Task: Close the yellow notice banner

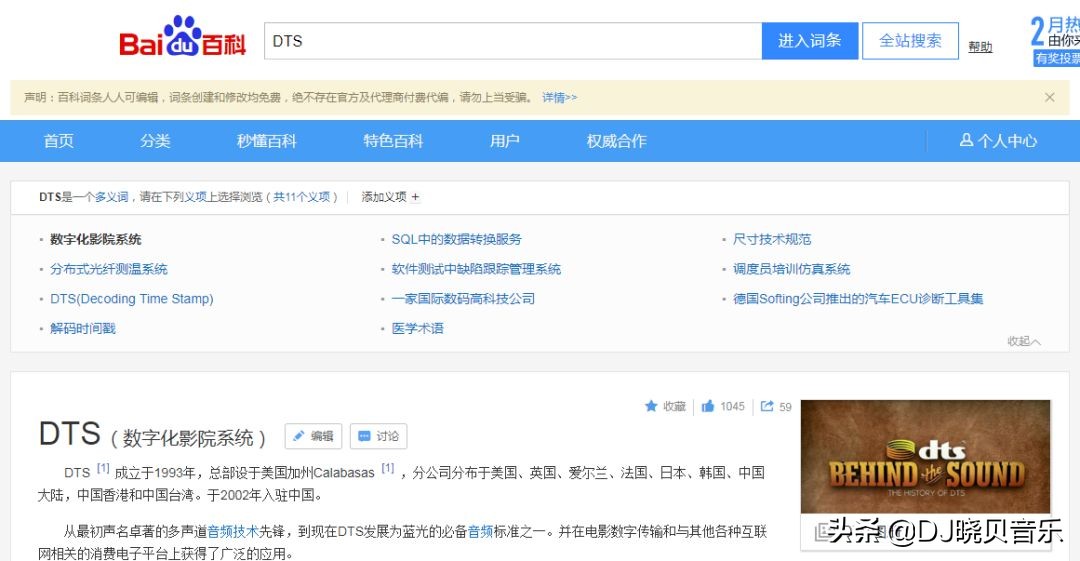Action: pos(1050,97)
